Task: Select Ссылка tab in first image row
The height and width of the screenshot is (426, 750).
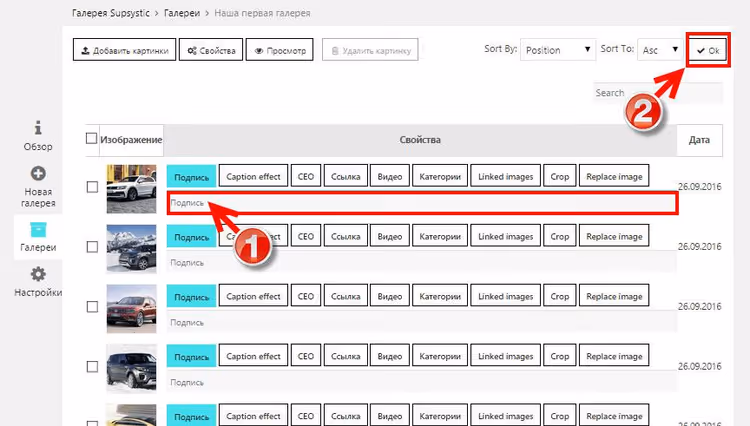Action: [x=346, y=176]
